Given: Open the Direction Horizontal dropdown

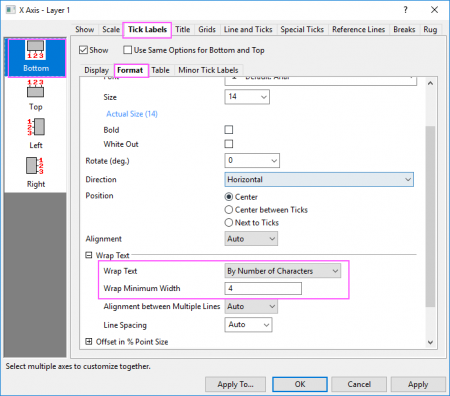Looking at the screenshot, I should coord(319,179).
